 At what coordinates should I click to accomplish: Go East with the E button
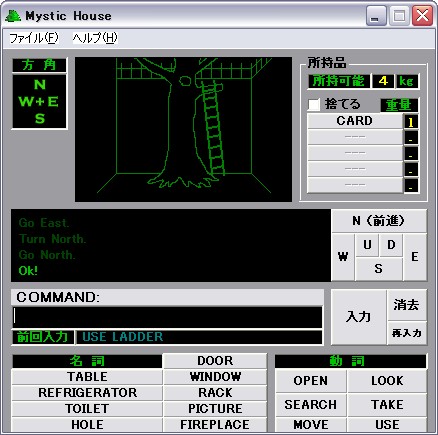(x=415, y=257)
